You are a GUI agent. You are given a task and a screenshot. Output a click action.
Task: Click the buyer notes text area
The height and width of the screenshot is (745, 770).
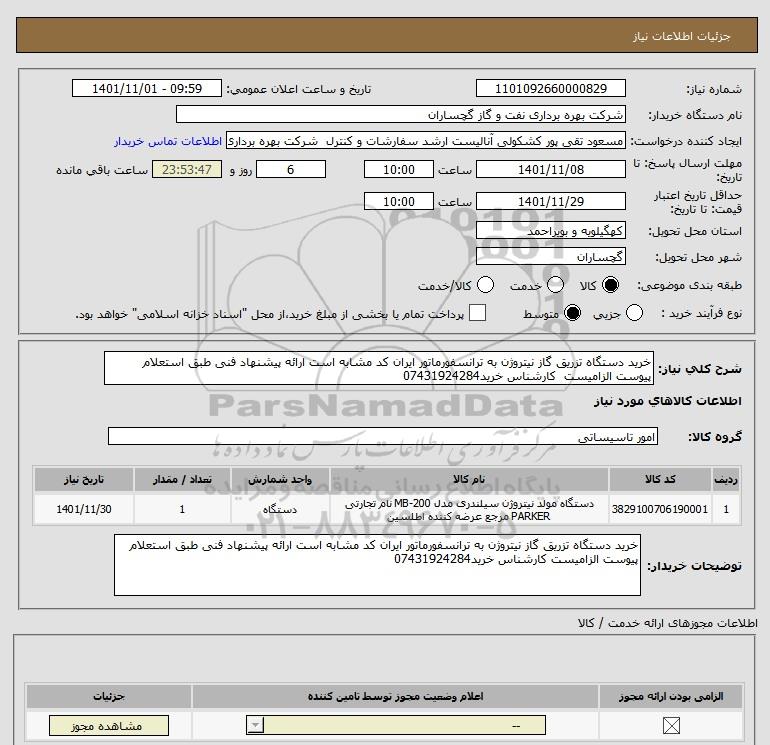(x=377, y=565)
